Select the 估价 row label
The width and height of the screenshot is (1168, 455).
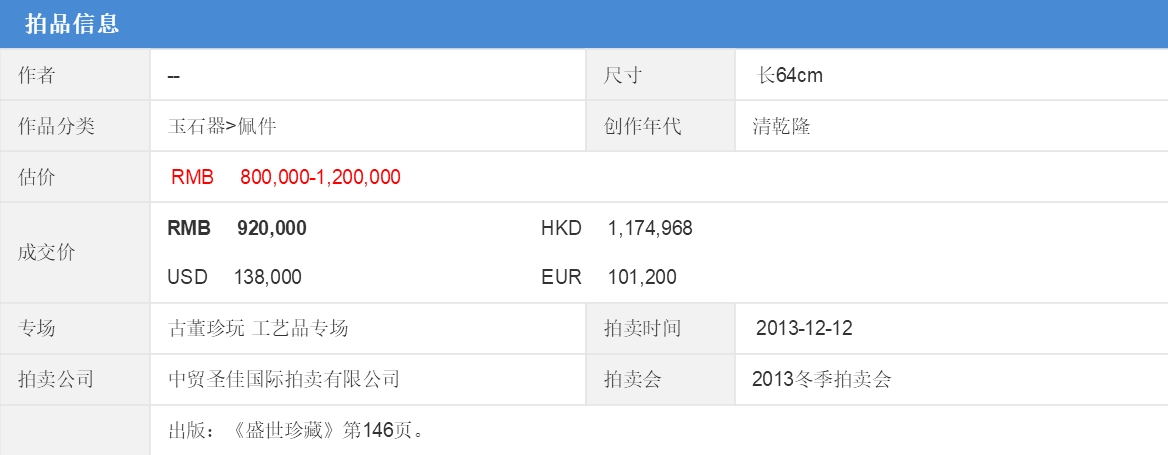click(x=37, y=178)
